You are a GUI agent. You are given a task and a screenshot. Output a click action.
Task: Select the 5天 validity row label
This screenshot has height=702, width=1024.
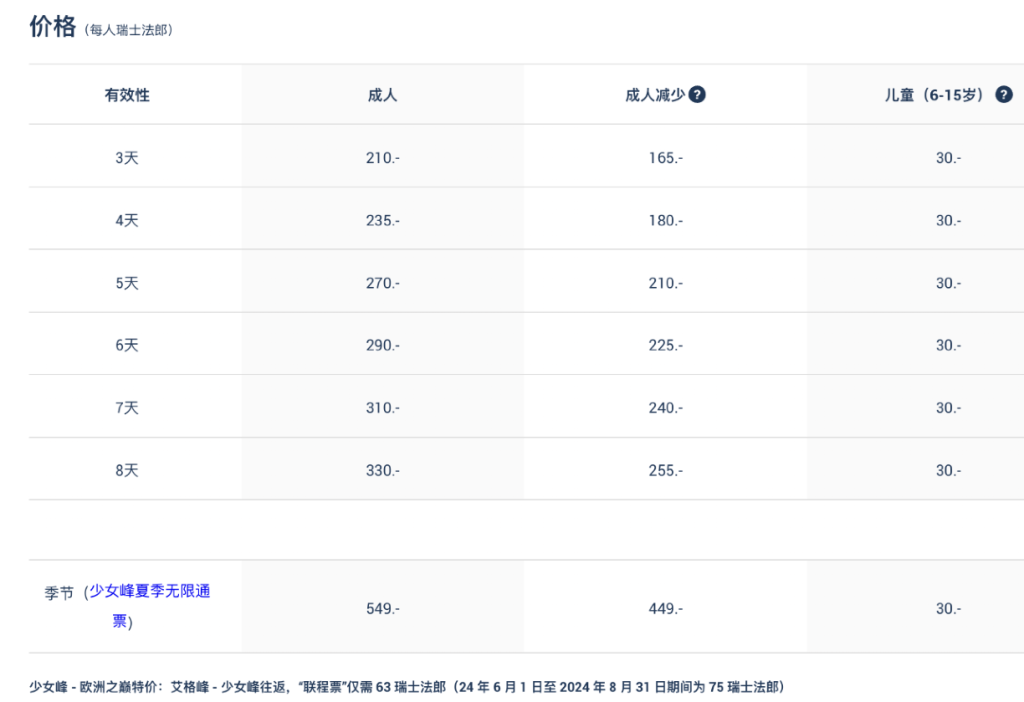point(127,283)
